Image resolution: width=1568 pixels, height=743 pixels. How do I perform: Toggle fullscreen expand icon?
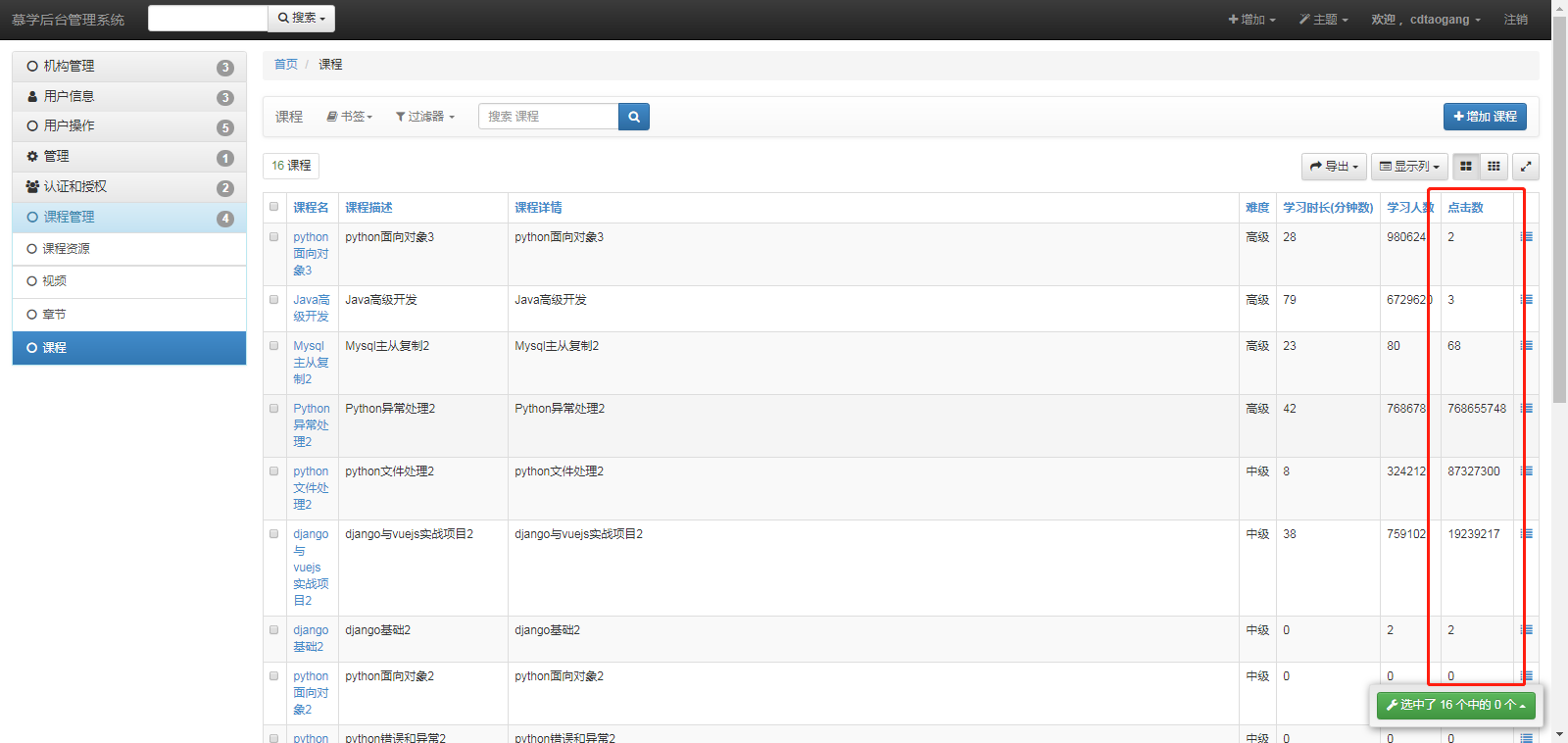[1526, 167]
